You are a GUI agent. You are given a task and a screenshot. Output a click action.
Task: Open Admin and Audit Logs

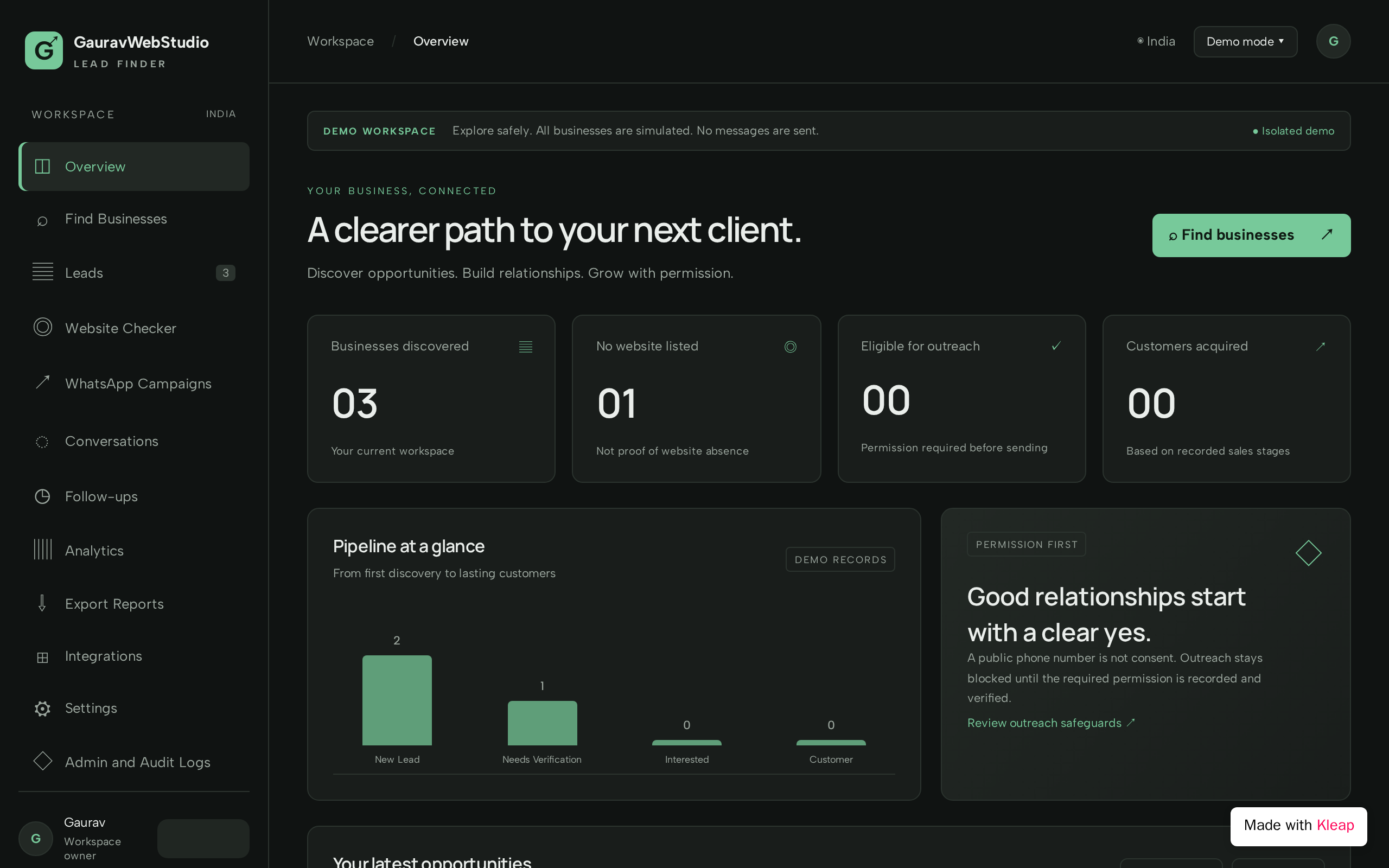coord(135,762)
